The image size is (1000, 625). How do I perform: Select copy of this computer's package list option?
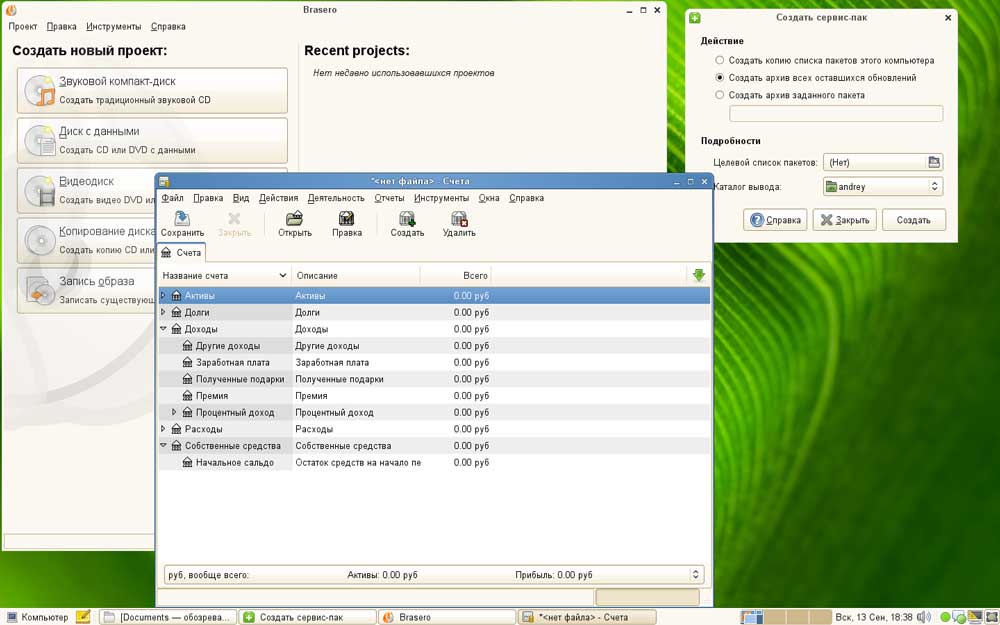(x=720, y=61)
